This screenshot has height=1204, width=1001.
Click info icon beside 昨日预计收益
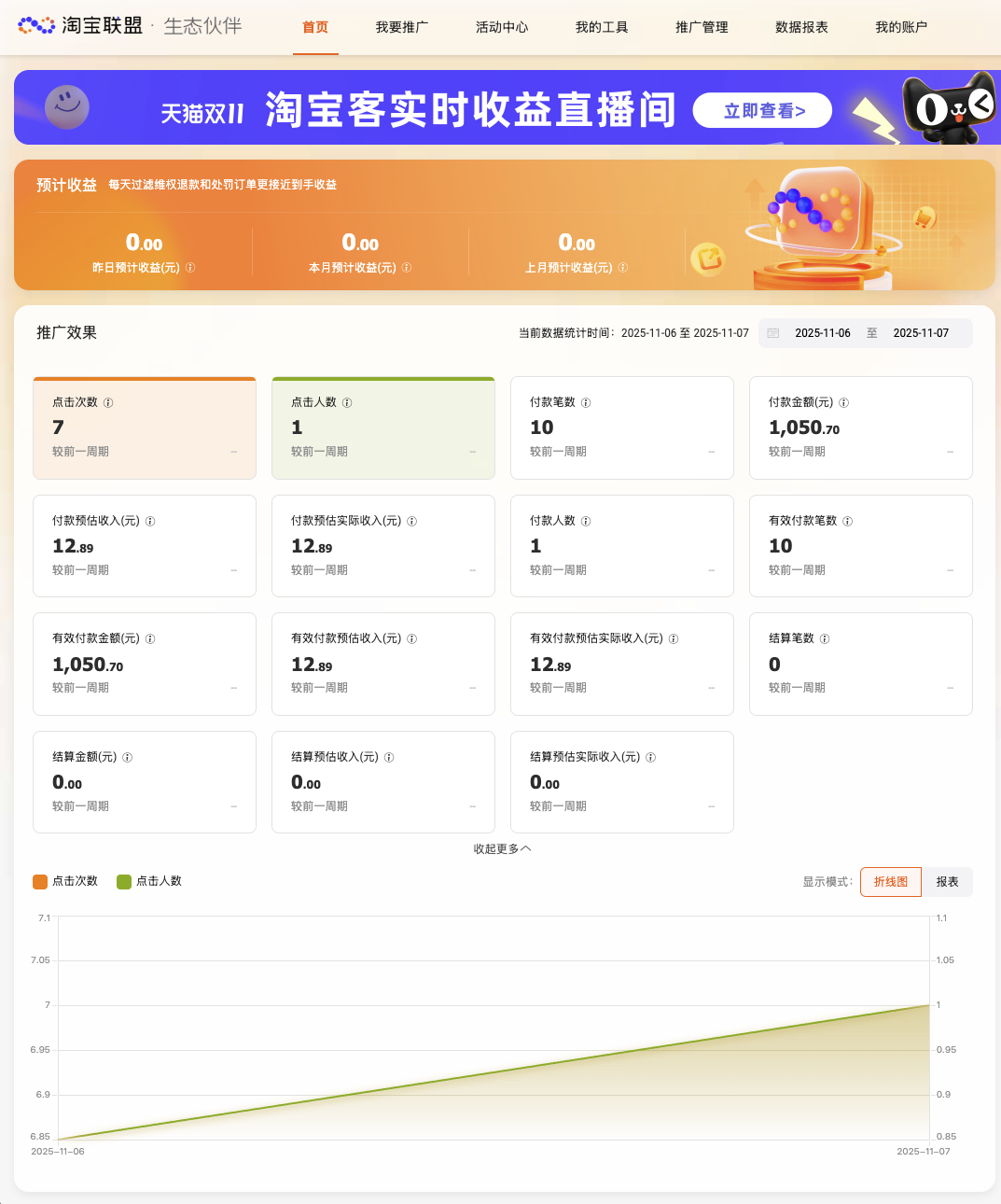(190, 268)
